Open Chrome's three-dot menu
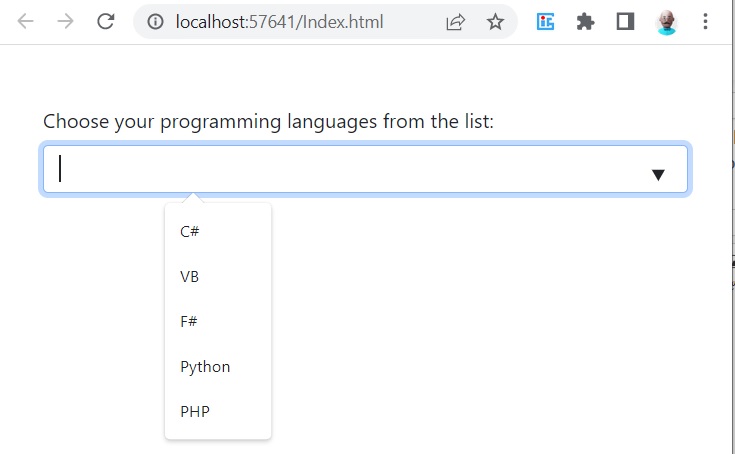 705,22
